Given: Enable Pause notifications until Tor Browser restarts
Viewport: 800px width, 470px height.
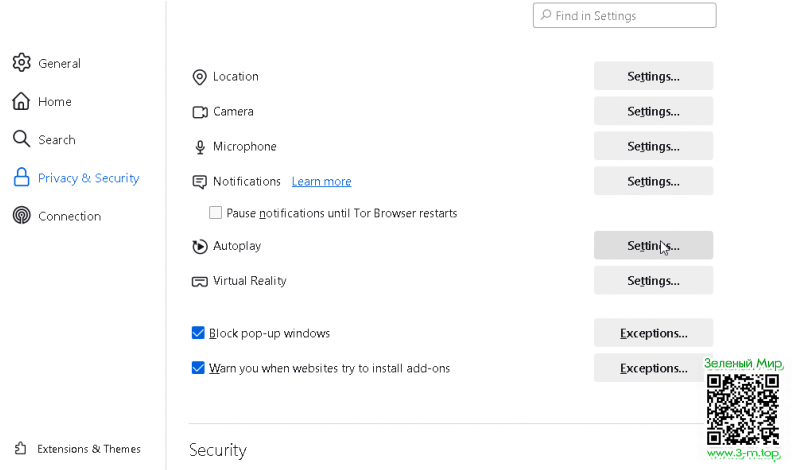Looking at the screenshot, I should (215, 213).
